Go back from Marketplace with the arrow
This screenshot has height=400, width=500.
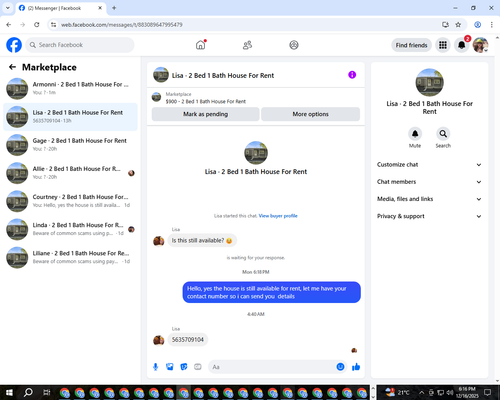[12, 67]
